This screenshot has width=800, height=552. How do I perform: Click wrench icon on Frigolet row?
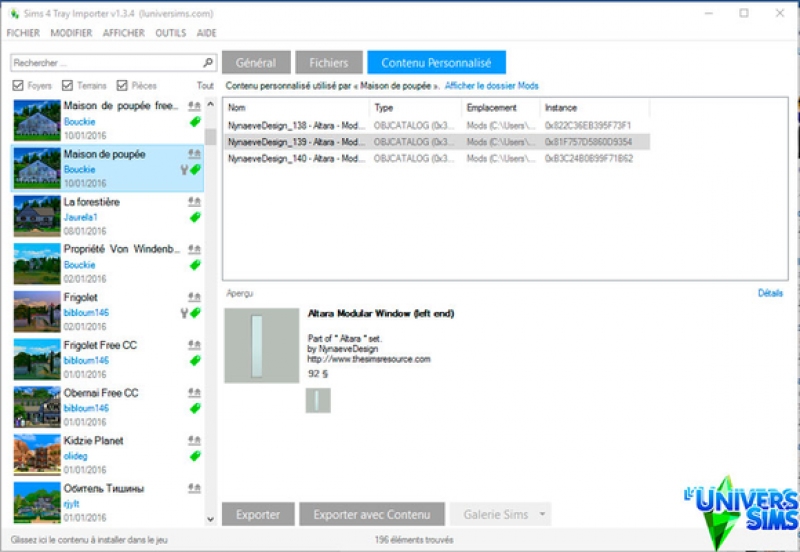click(184, 313)
